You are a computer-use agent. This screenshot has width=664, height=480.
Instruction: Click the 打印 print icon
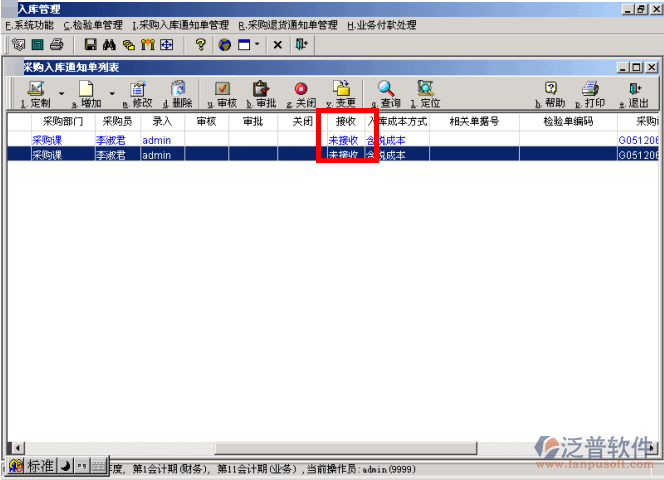[590, 88]
